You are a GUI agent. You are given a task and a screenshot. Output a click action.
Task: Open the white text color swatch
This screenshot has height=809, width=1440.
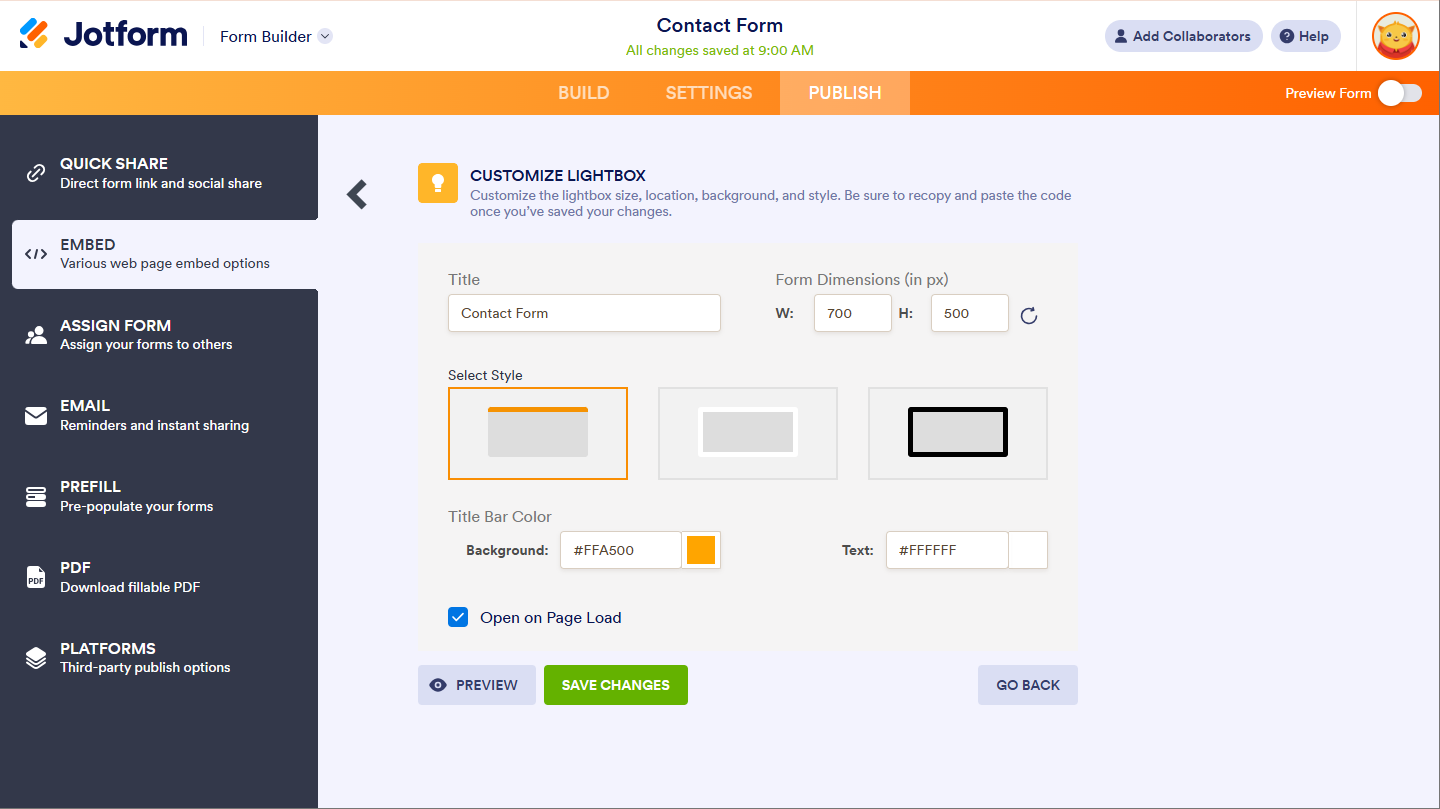click(1028, 550)
